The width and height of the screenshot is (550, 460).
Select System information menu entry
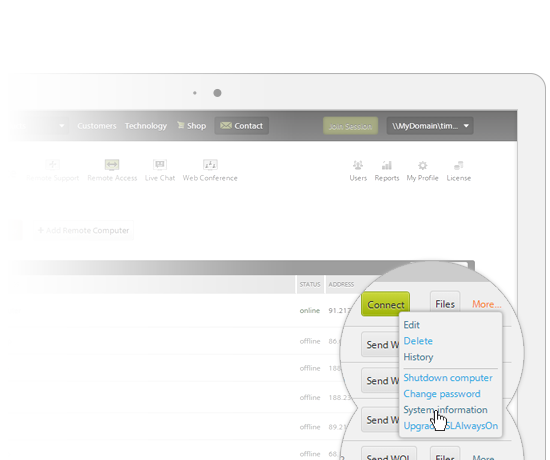(x=445, y=410)
